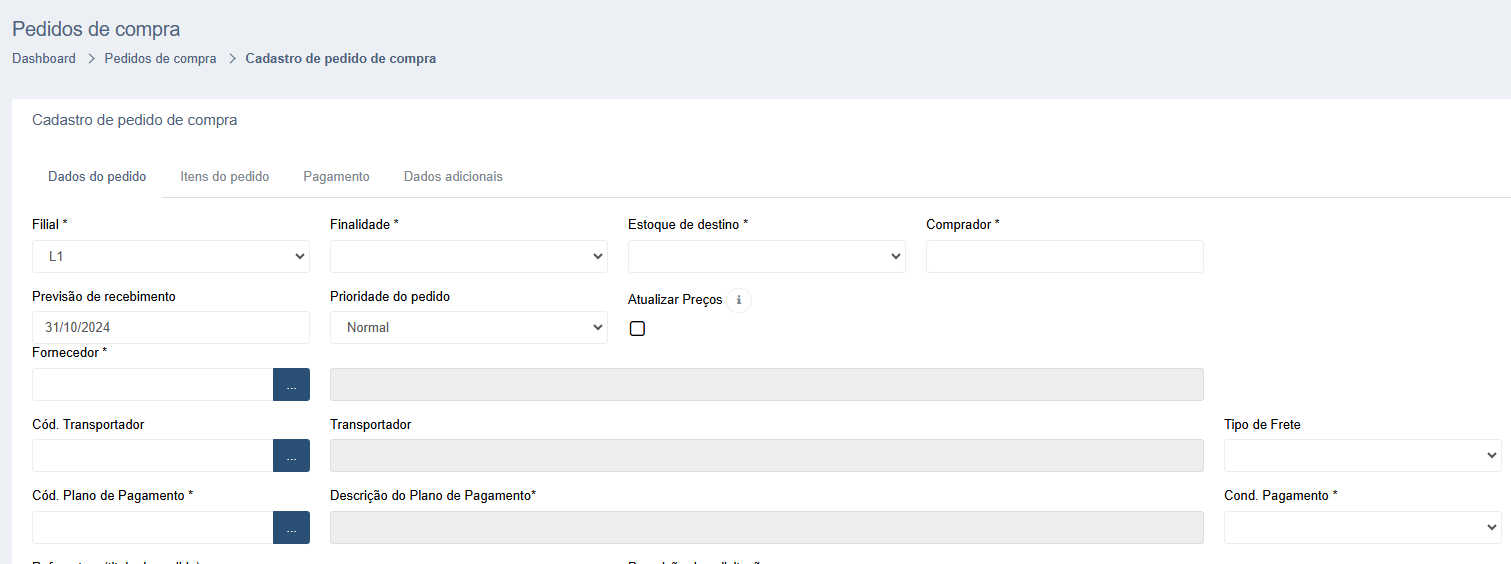Image resolution: width=1511 pixels, height=564 pixels.
Task: Open the Cód. Plano de Pagamento lookup button
Action: point(291,528)
